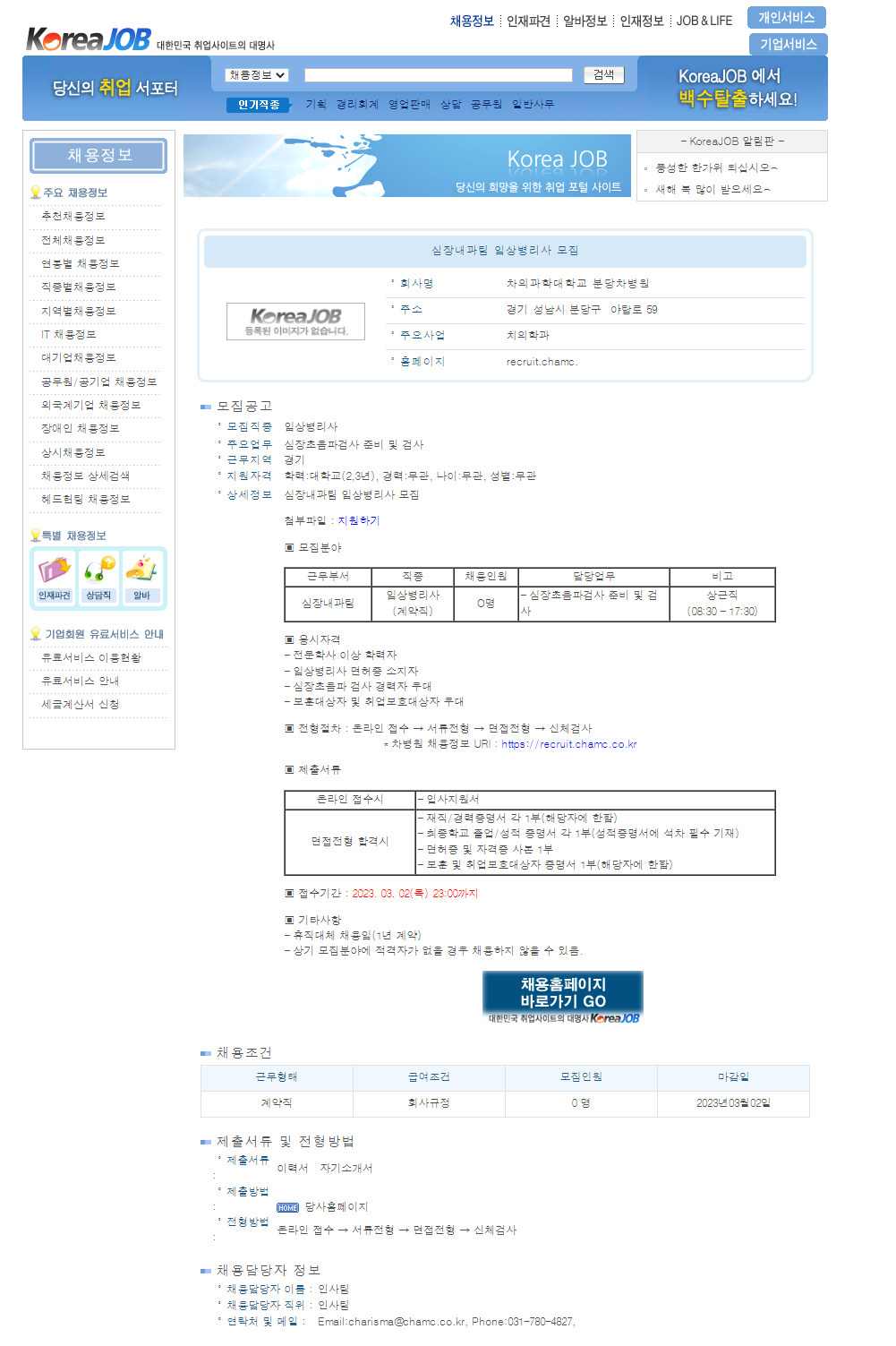Open 외국계기업 채용정보 in the sidebar
Image resolution: width=896 pixels, height=1346 pixels.
pos(91,405)
